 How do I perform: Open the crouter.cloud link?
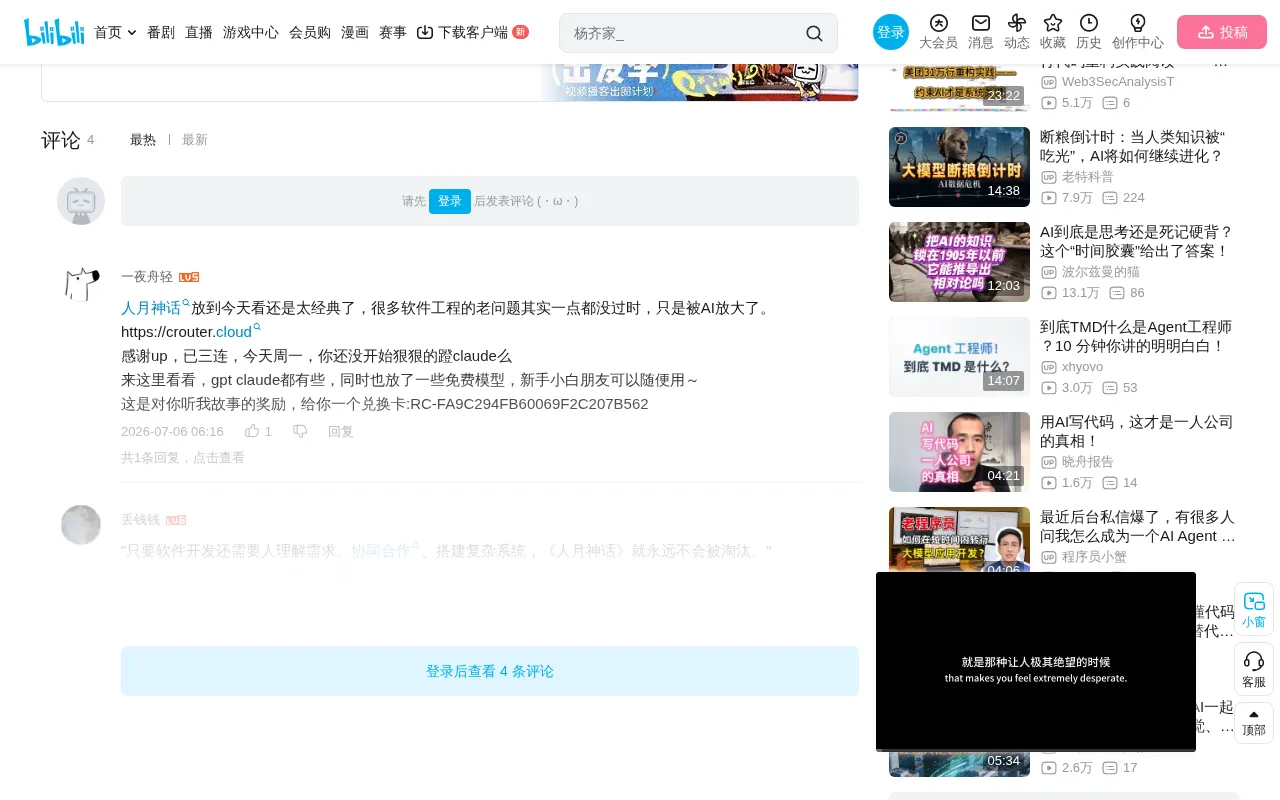[x=238, y=331]
